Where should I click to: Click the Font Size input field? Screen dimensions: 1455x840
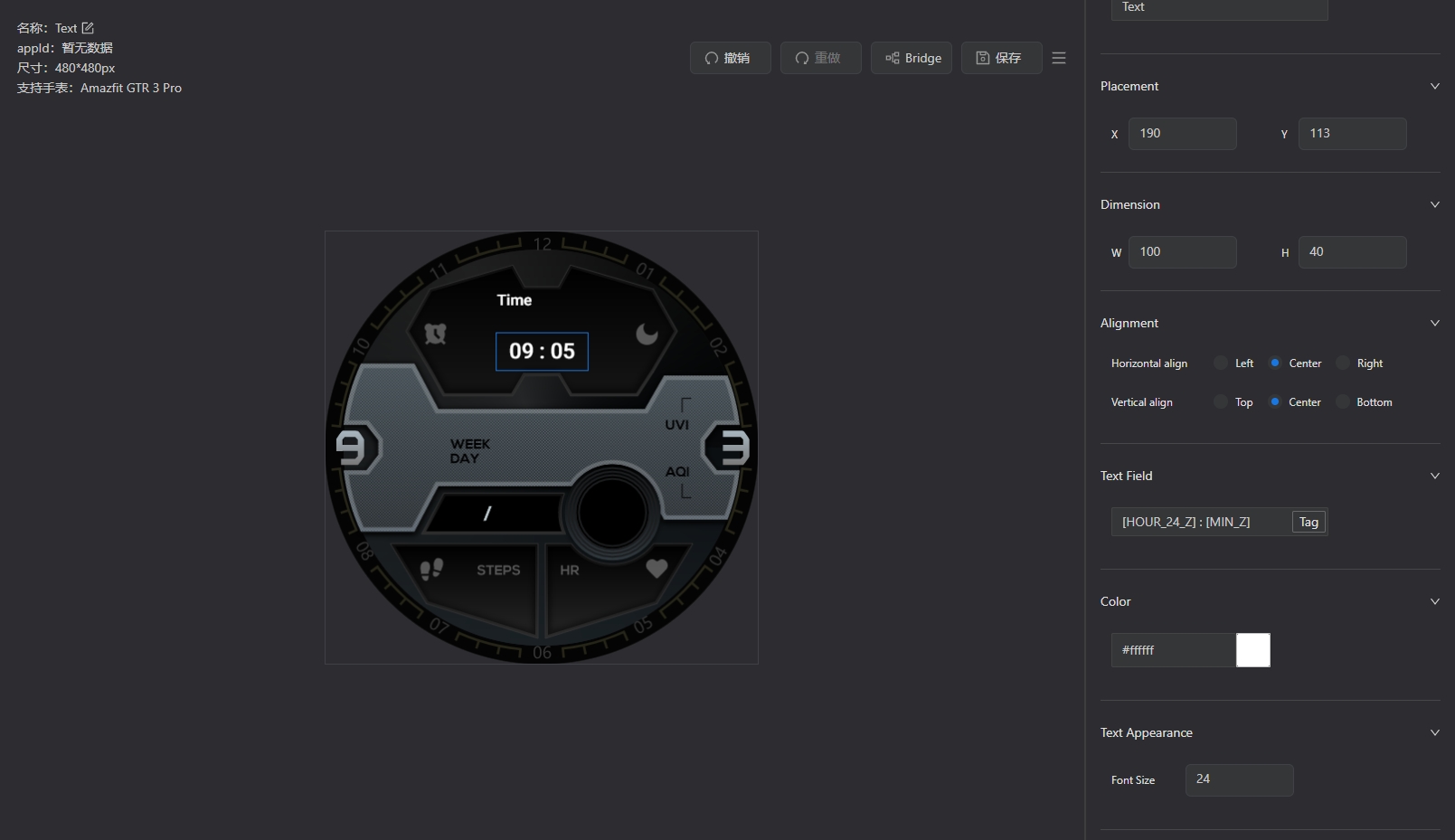coord(1239,779)
